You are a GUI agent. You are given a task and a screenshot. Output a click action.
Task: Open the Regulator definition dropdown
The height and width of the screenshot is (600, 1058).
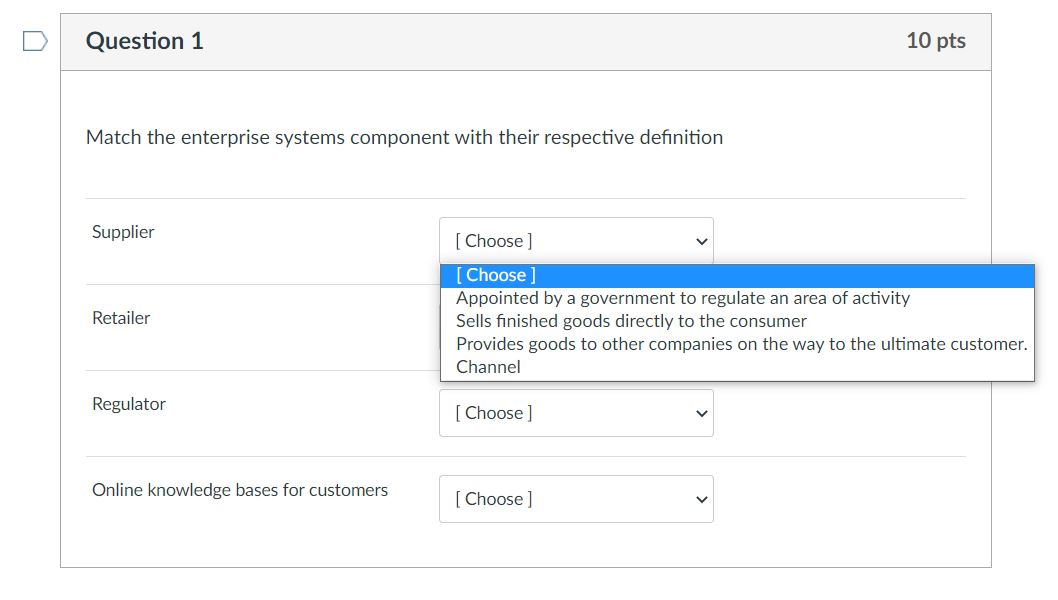tap(576, 412)
